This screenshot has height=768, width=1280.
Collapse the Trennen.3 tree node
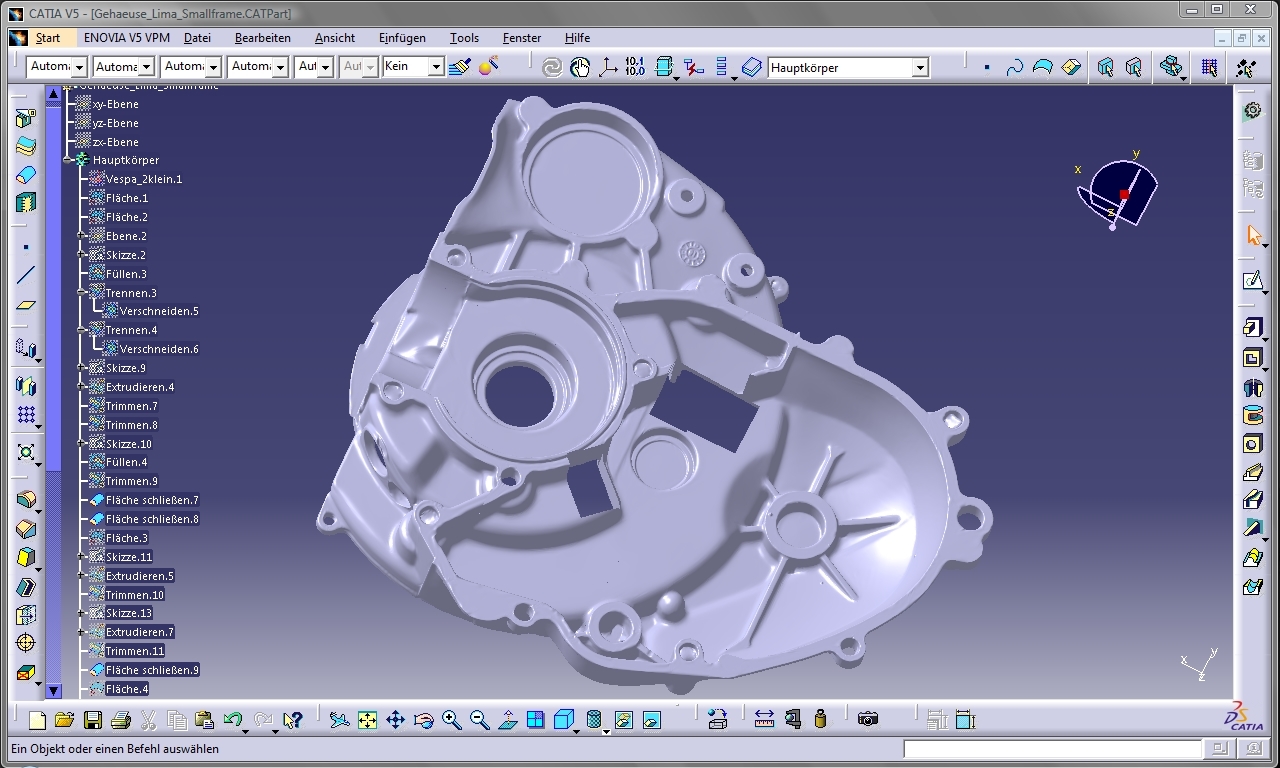81,293
